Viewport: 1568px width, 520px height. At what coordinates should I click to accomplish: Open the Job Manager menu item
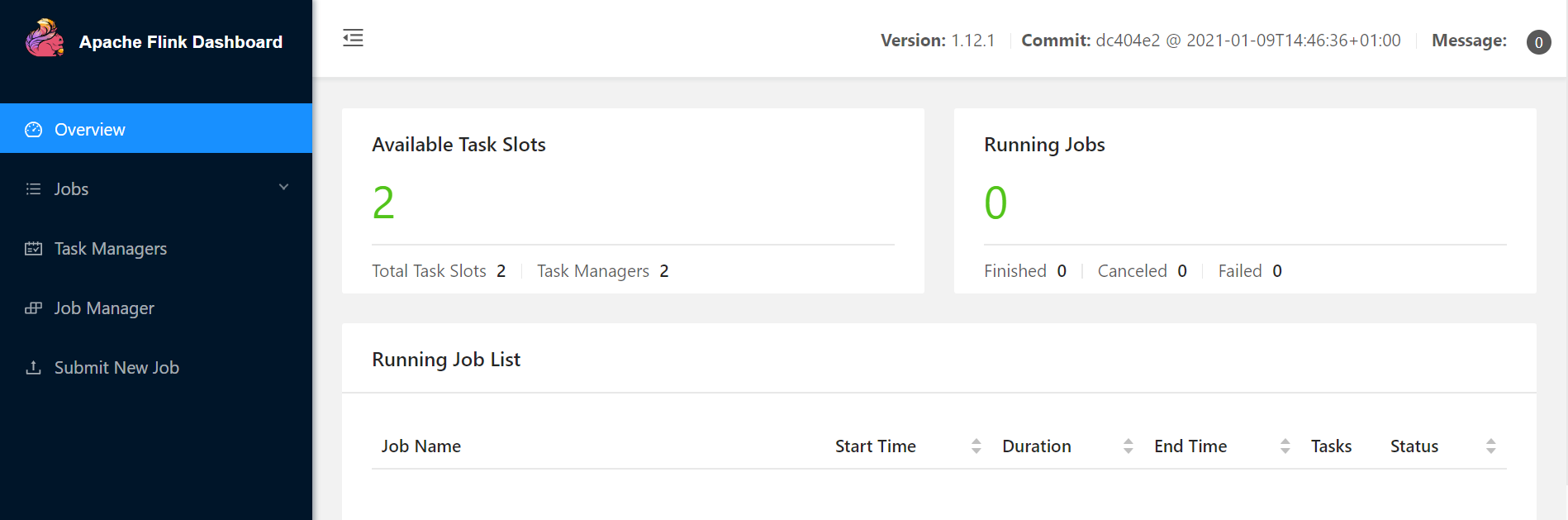(x=156, y=308)
